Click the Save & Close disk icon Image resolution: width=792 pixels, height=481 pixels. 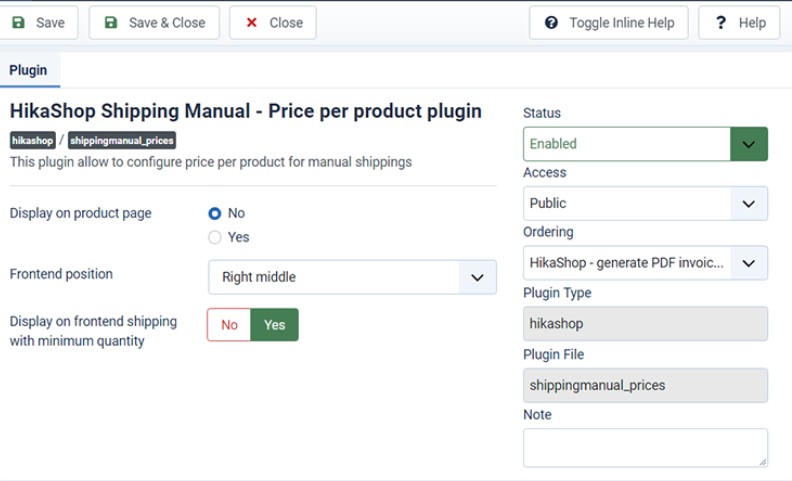pos(110,23)
